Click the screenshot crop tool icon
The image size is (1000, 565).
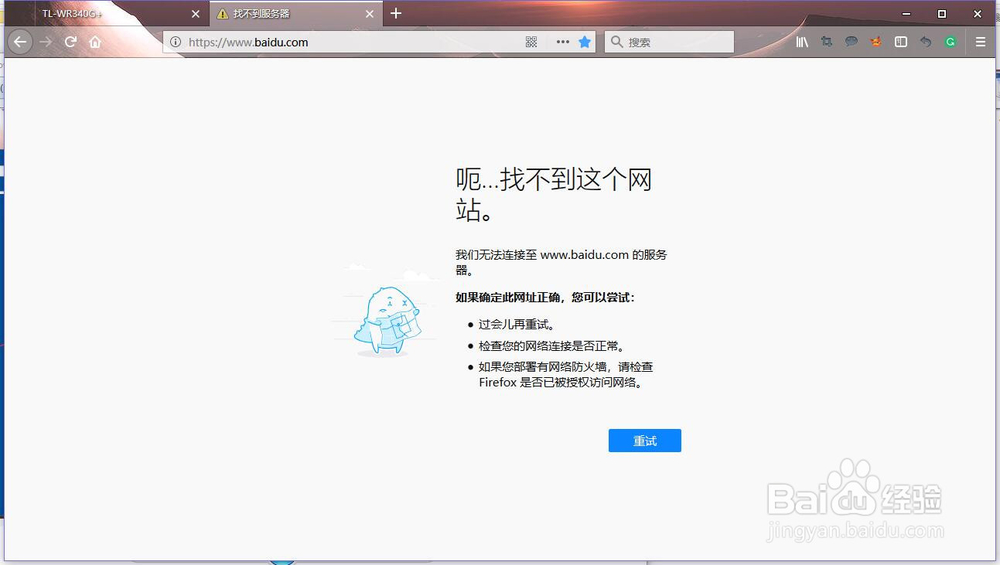pos(827,42)
